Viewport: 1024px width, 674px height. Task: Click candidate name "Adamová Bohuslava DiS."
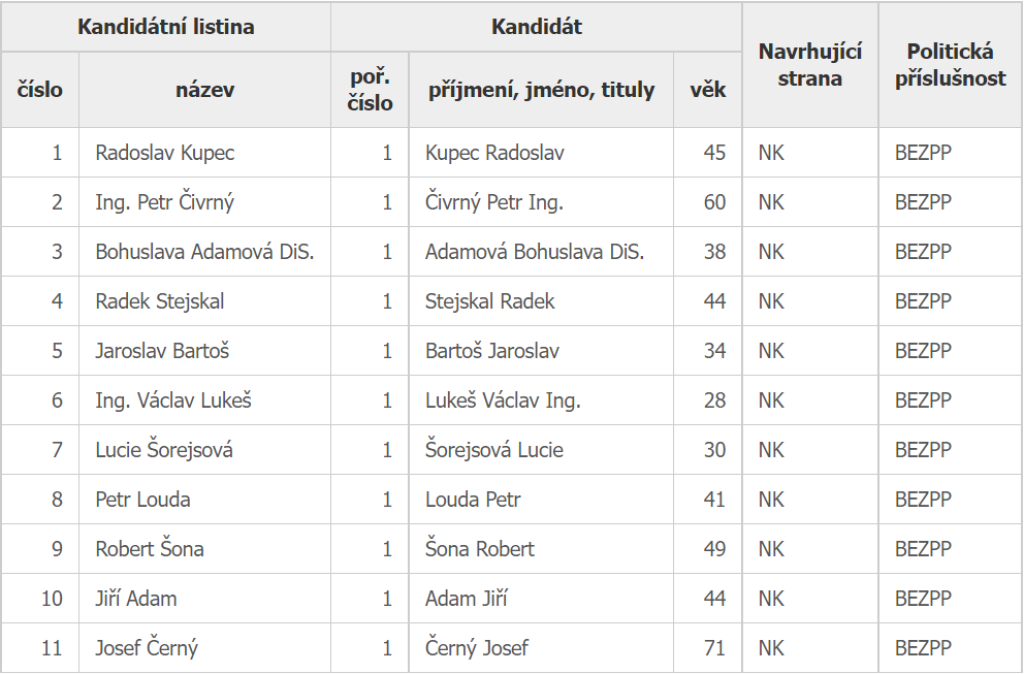(x=534, y=252)
